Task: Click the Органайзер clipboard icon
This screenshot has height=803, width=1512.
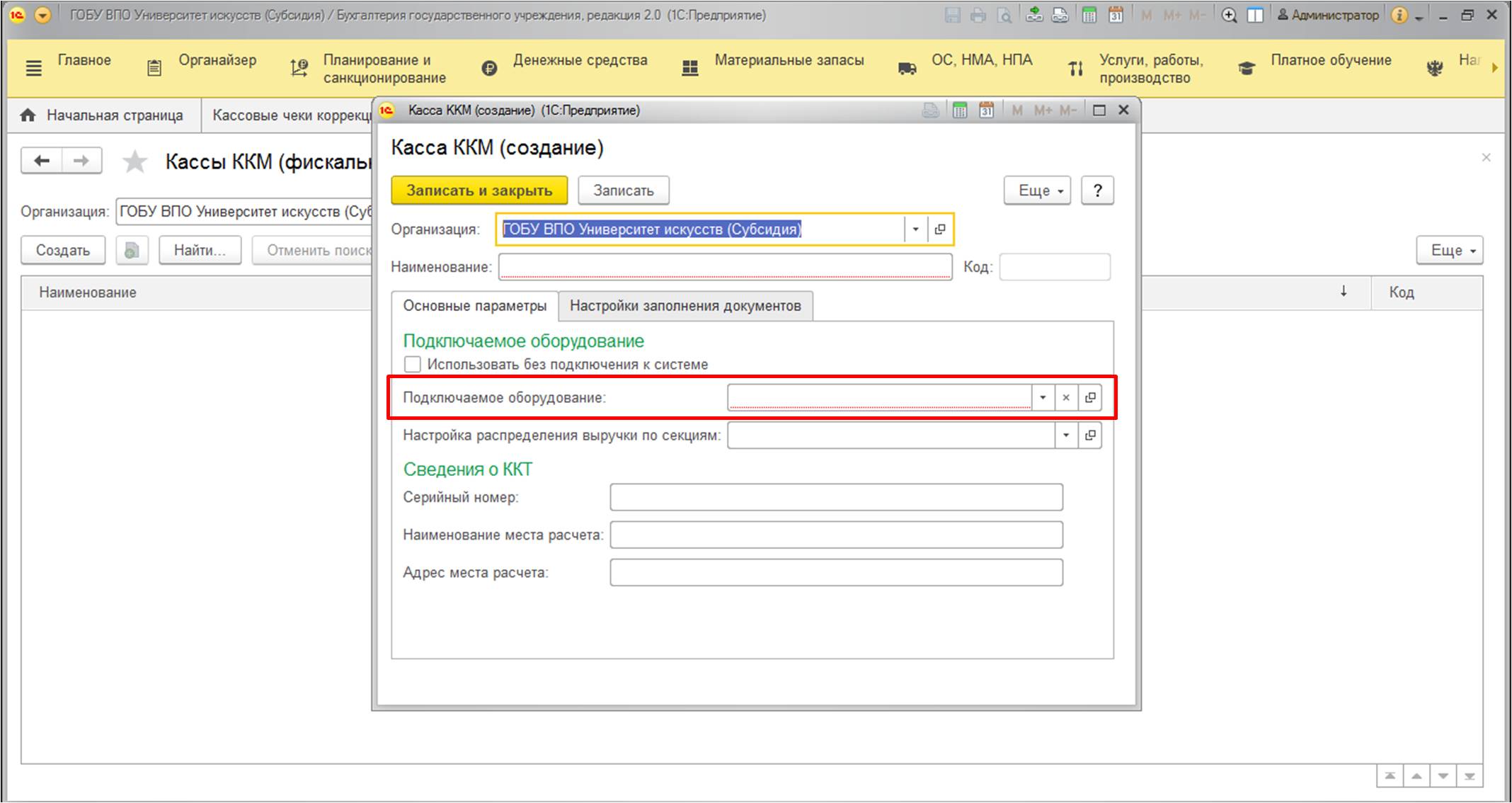Action: tap(154, 68)
